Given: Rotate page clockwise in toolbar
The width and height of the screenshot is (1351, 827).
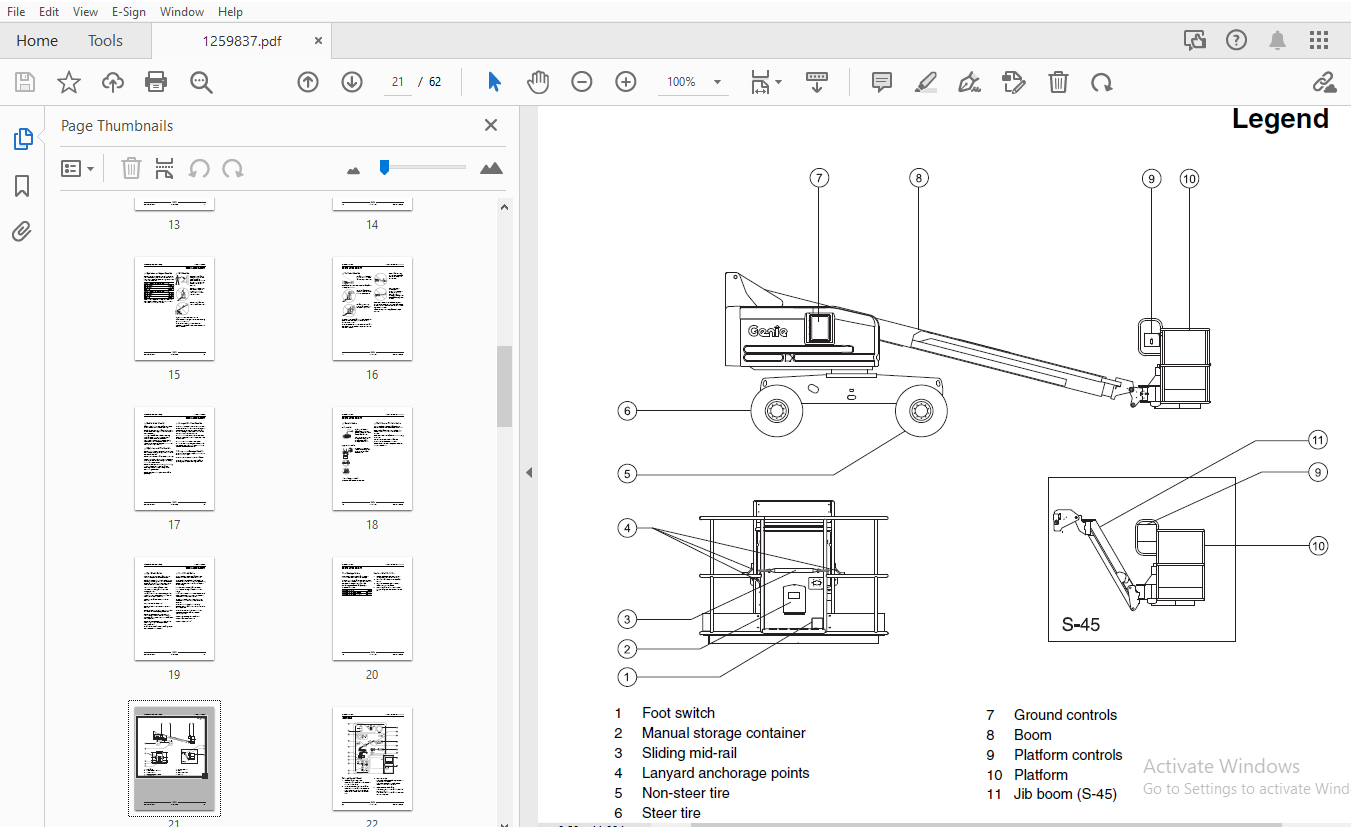Looking at the screenshot, I should click(x=1102, y=82).
